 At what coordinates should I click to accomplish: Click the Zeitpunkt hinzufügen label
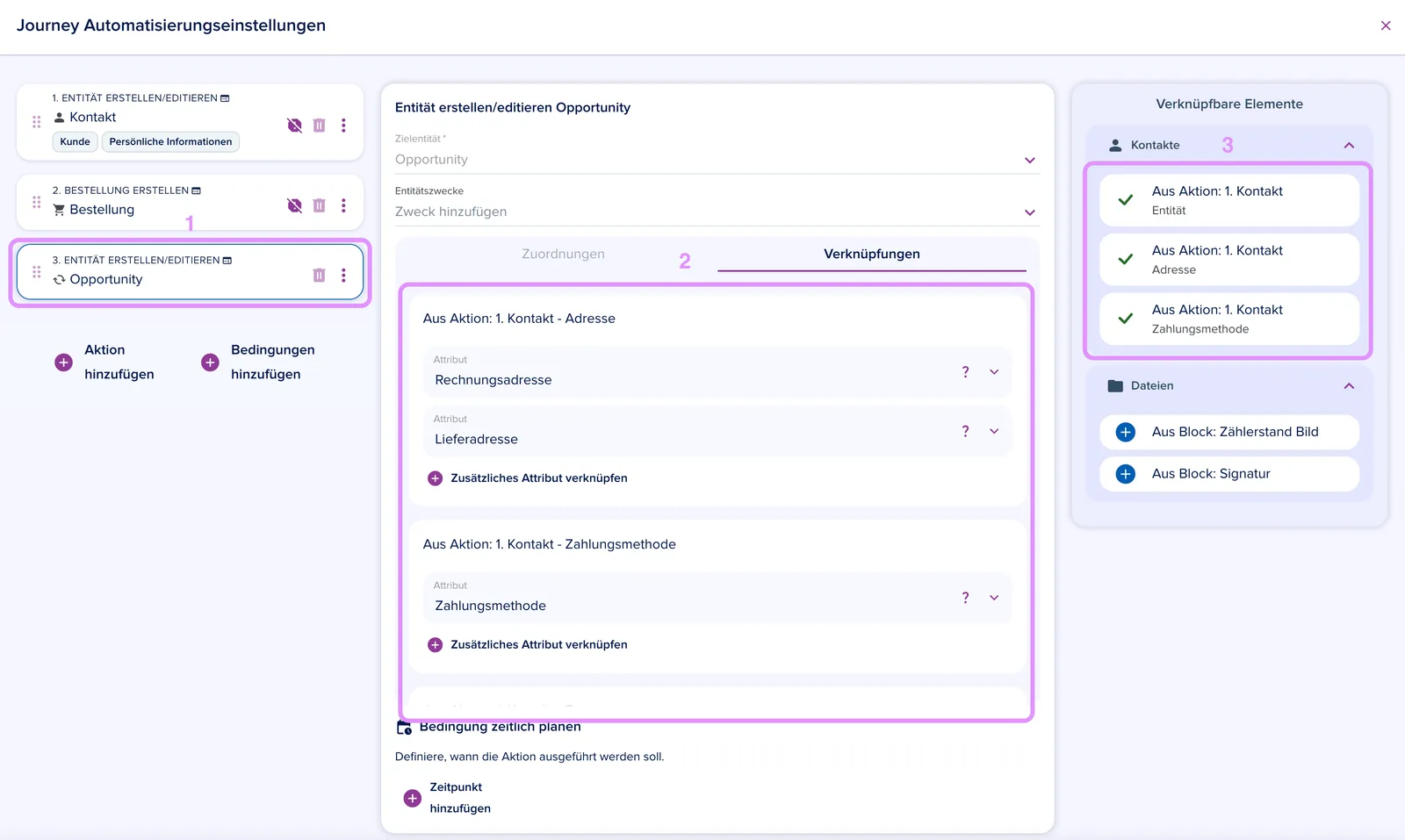[460, 798]
